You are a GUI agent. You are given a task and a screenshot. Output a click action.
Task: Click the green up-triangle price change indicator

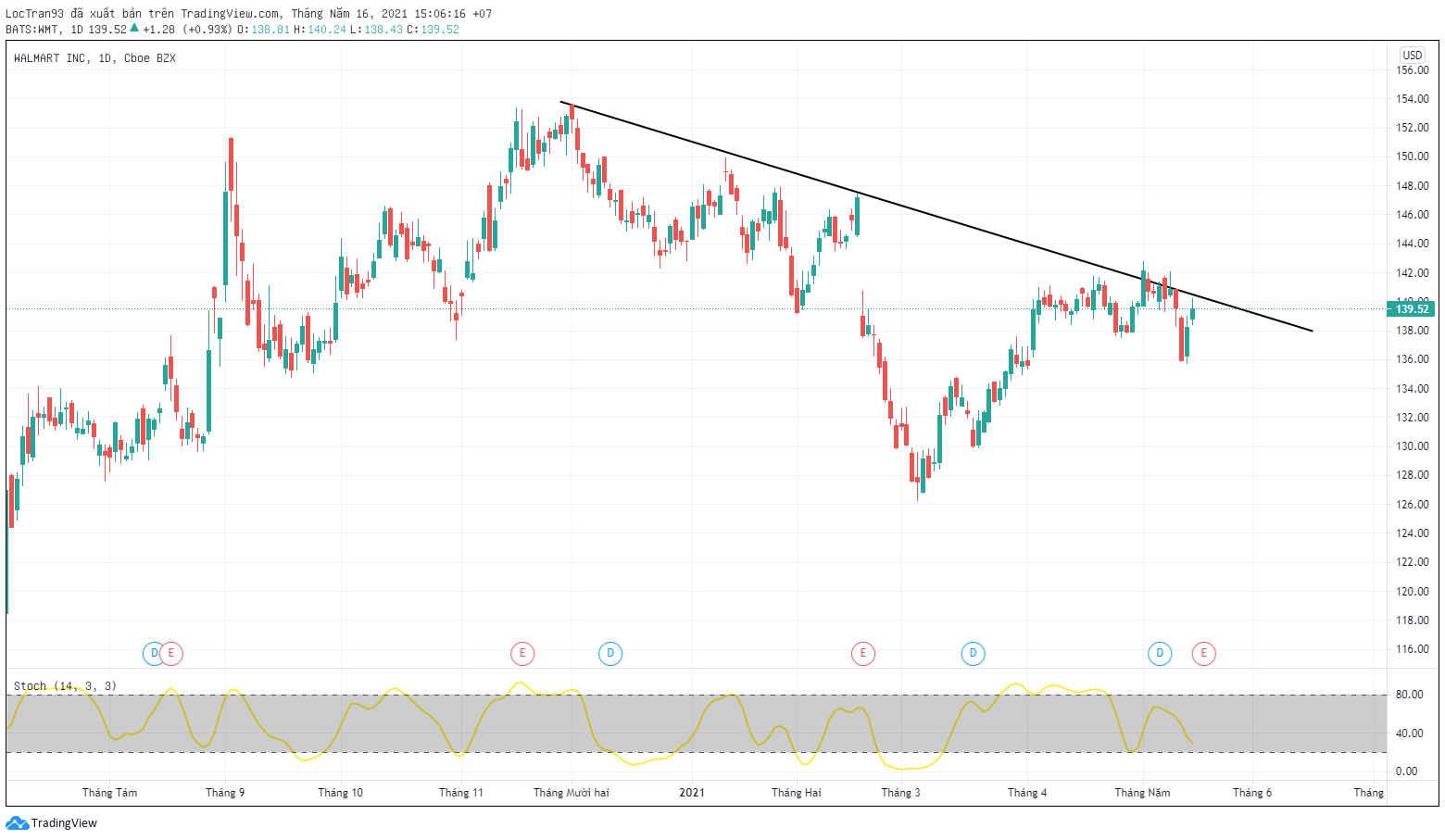tap(134, 29)
